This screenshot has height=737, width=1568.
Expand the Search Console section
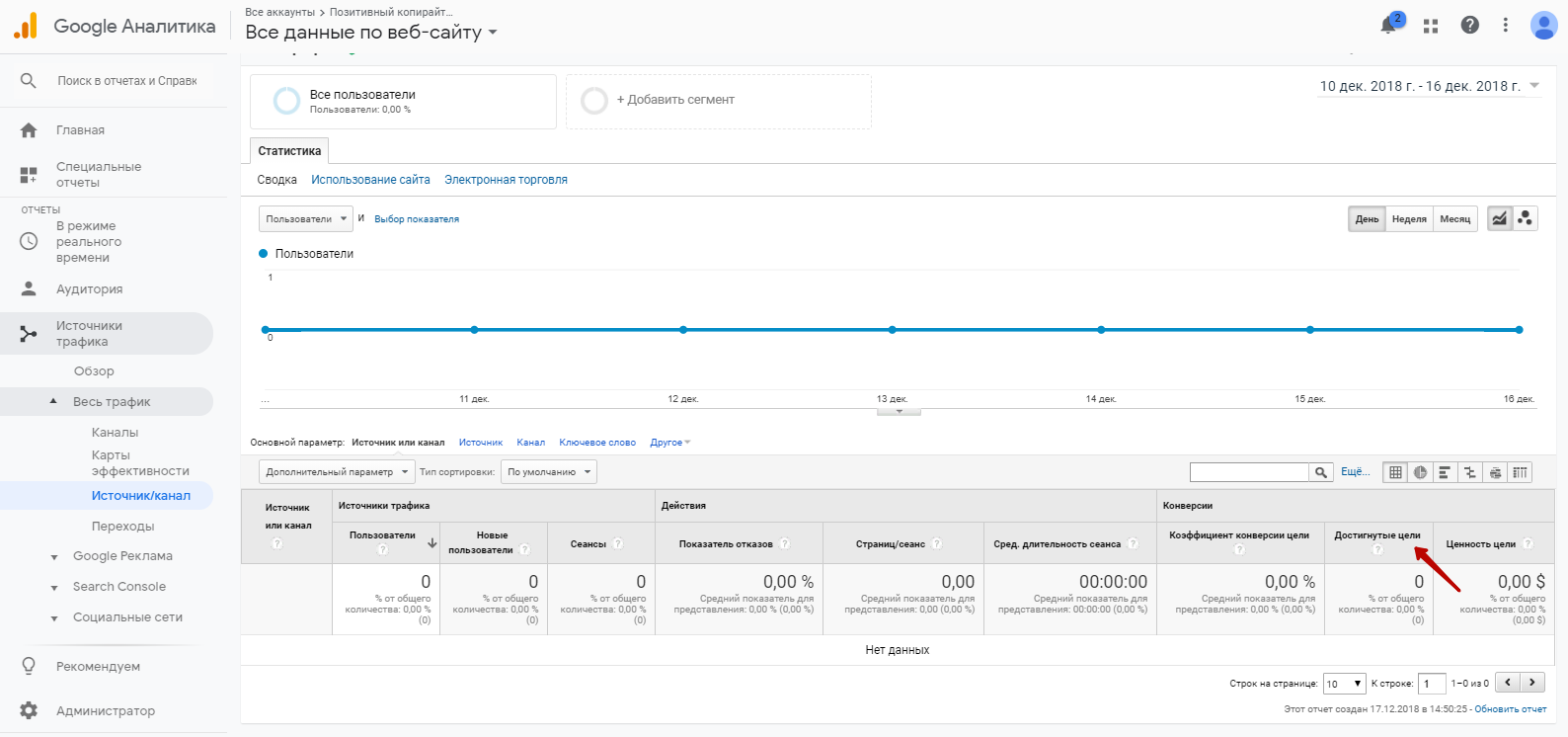point(54,588)
